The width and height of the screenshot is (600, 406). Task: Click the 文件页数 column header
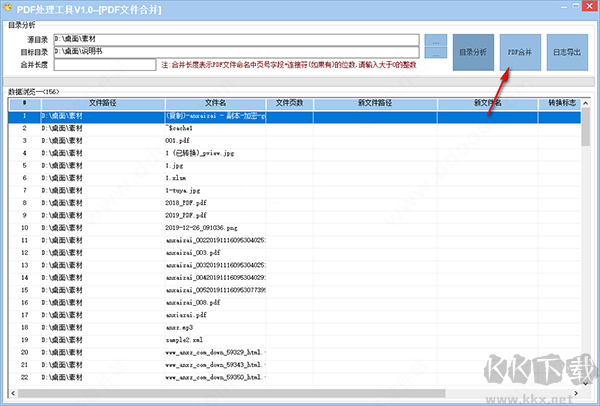(x=289, y=102)
